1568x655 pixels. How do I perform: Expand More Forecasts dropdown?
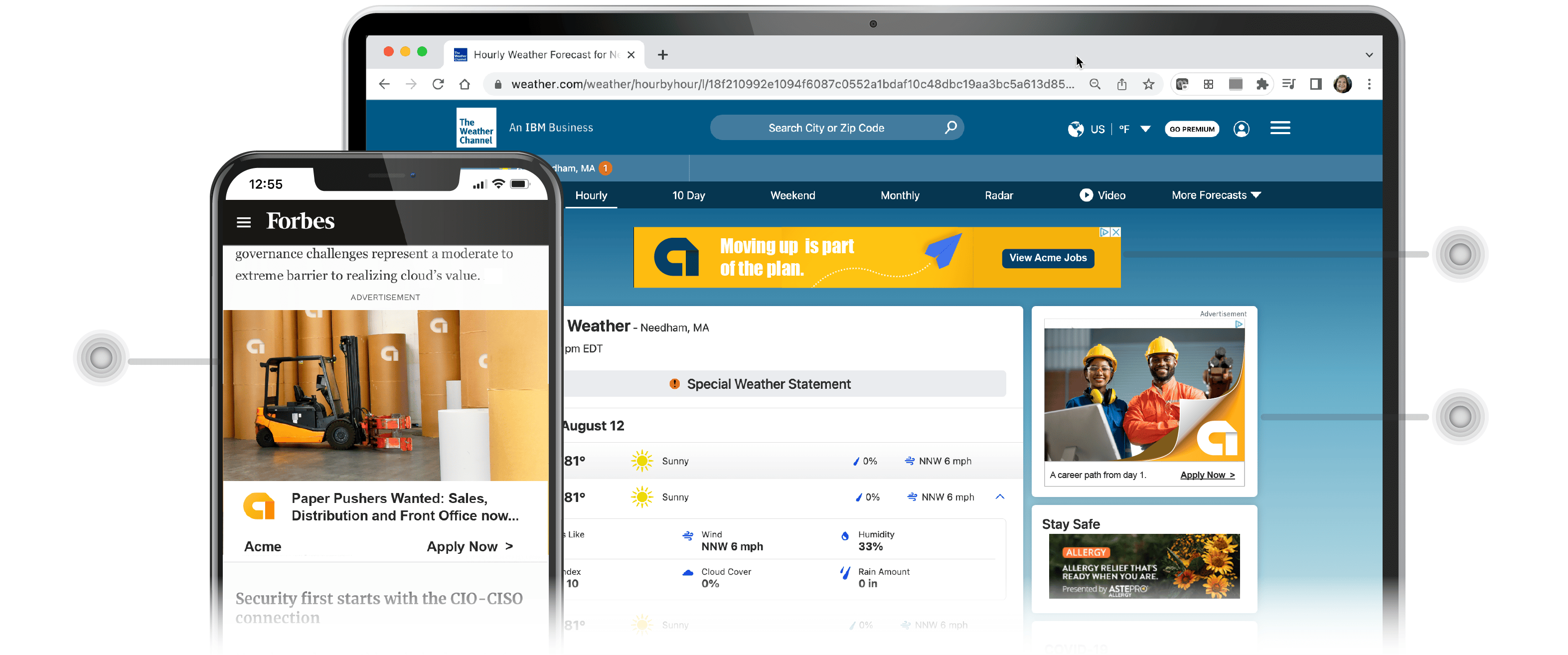coord(1216,195)
